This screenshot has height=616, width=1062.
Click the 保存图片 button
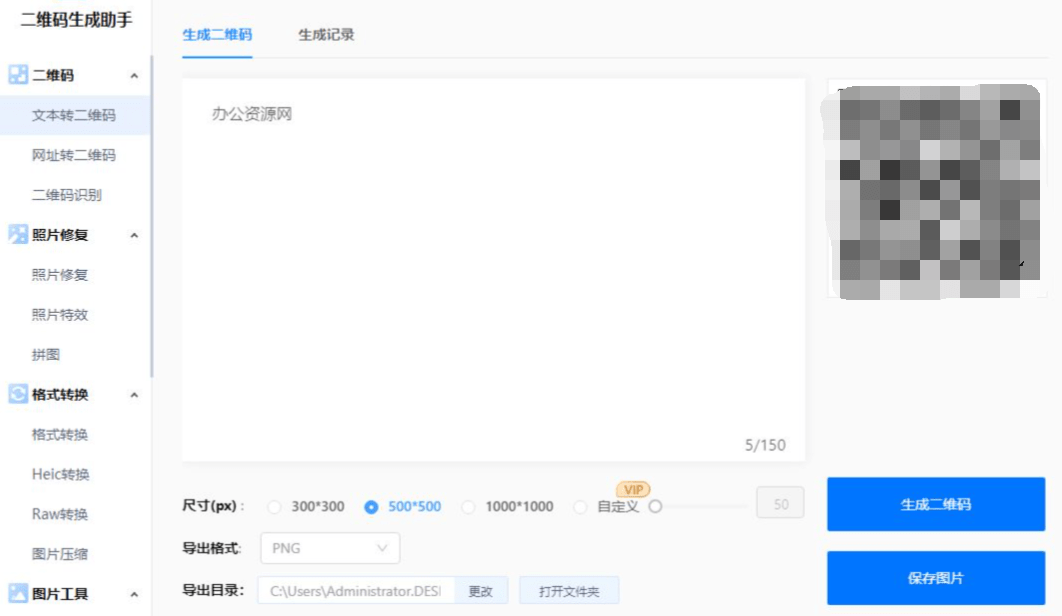point(936,578)
